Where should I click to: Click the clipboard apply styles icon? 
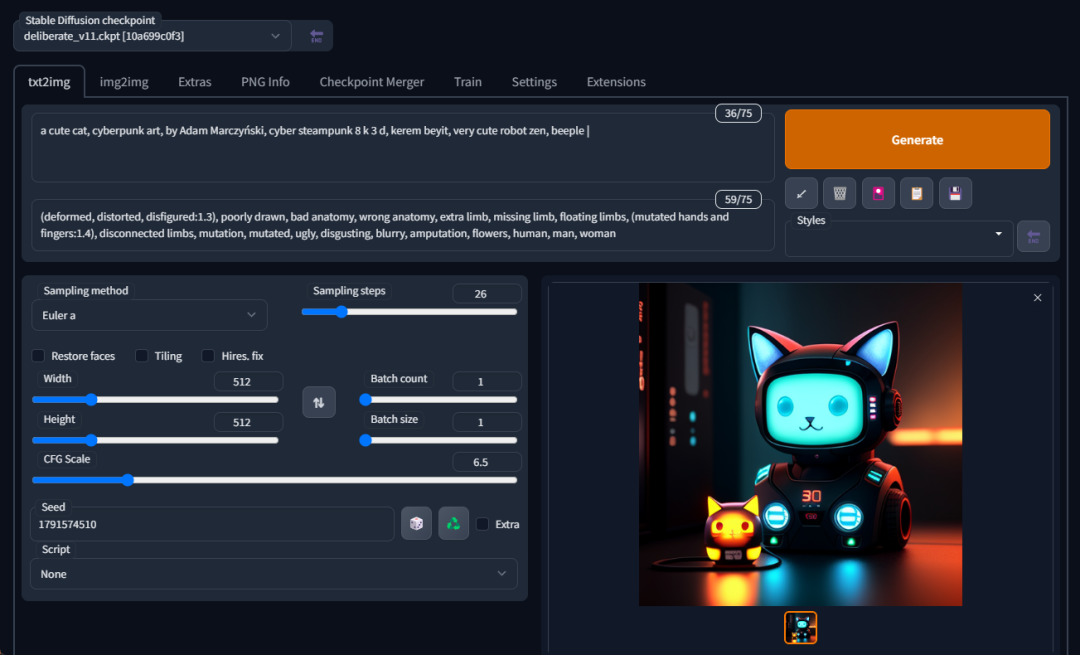coord(917,194)
